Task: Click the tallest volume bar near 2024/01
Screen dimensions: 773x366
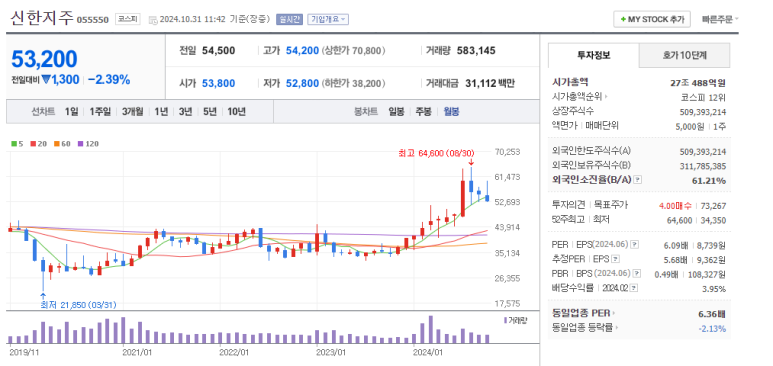Action: [430, 329]
